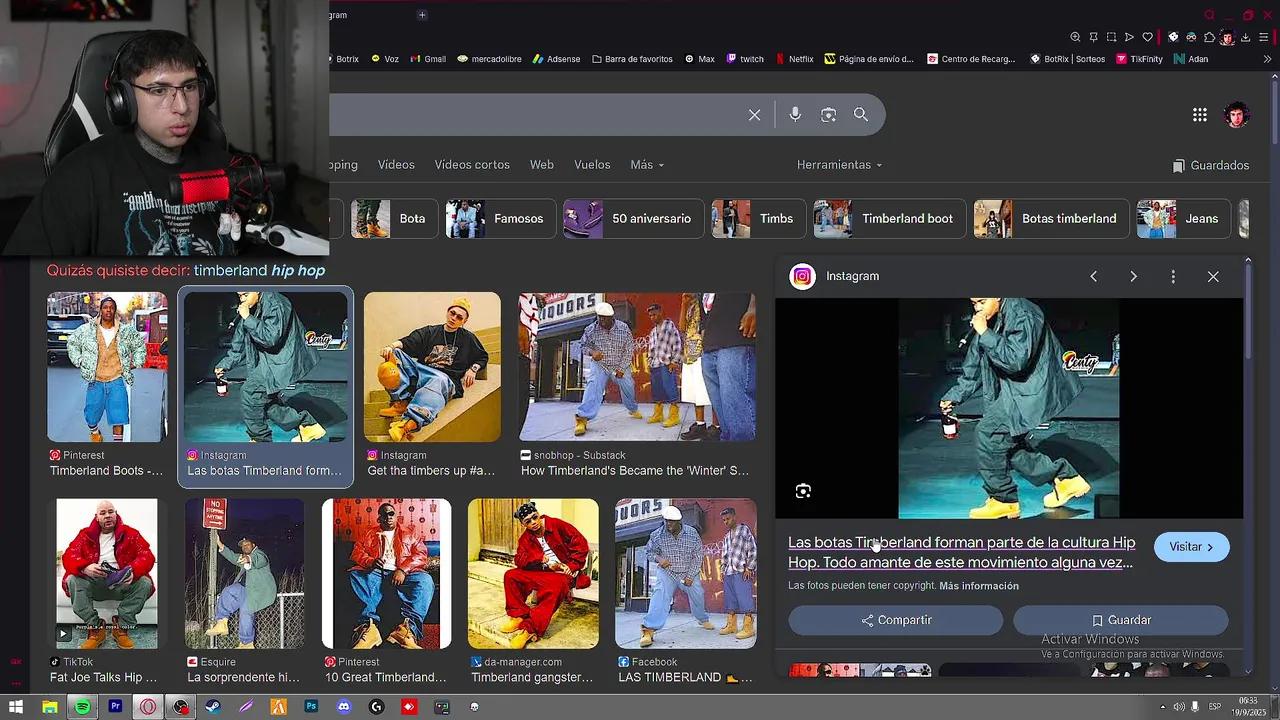
Task: Open Photoshop from the taskbar
Action: pos(311,707)
